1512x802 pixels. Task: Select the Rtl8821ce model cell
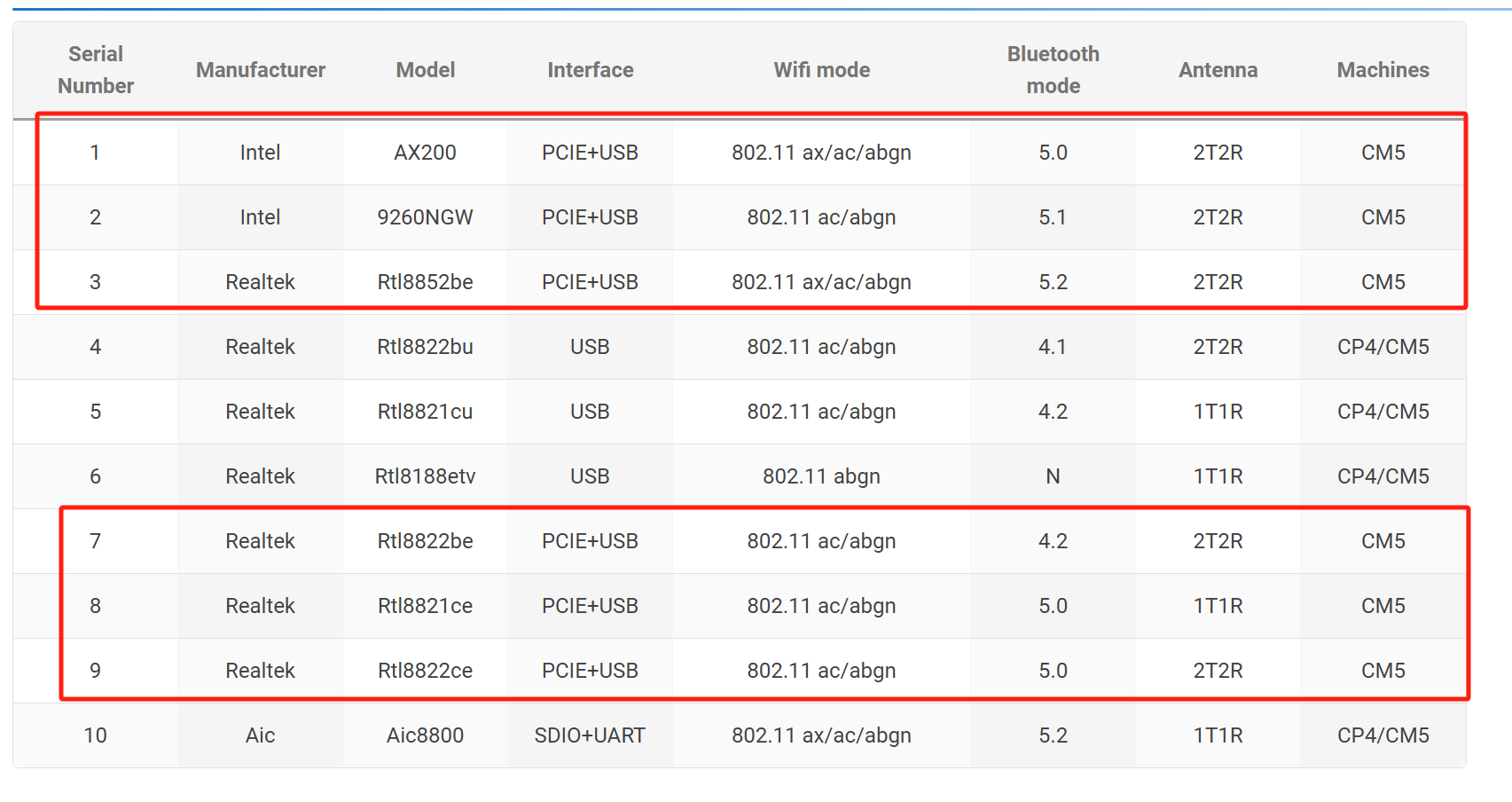point(426,606)
